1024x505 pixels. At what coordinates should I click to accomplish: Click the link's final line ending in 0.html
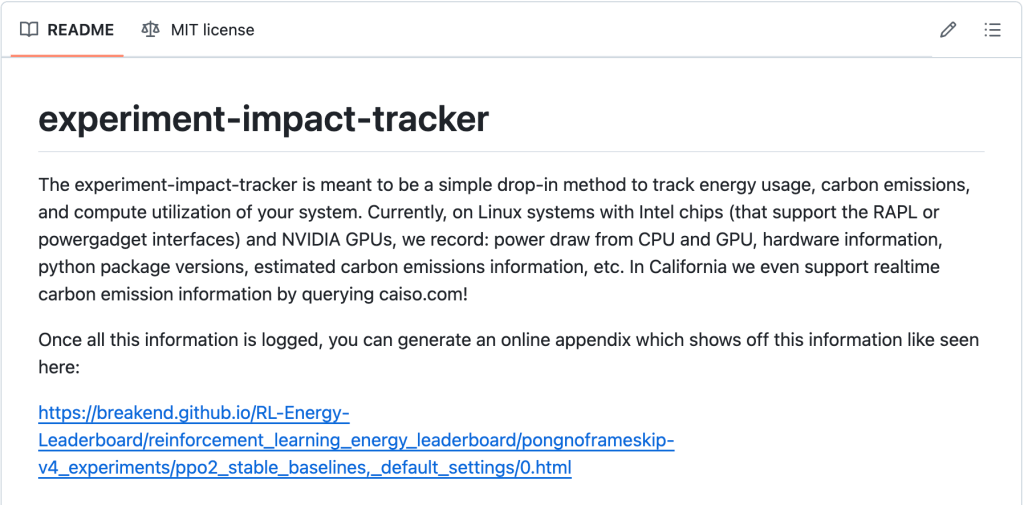click(x=304, y=467)
